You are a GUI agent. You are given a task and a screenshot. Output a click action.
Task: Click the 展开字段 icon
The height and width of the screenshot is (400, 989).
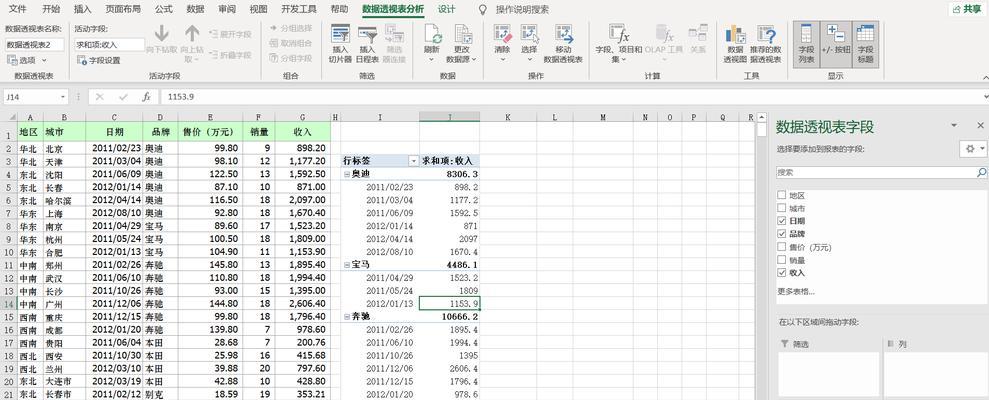(x=214, y=33)
